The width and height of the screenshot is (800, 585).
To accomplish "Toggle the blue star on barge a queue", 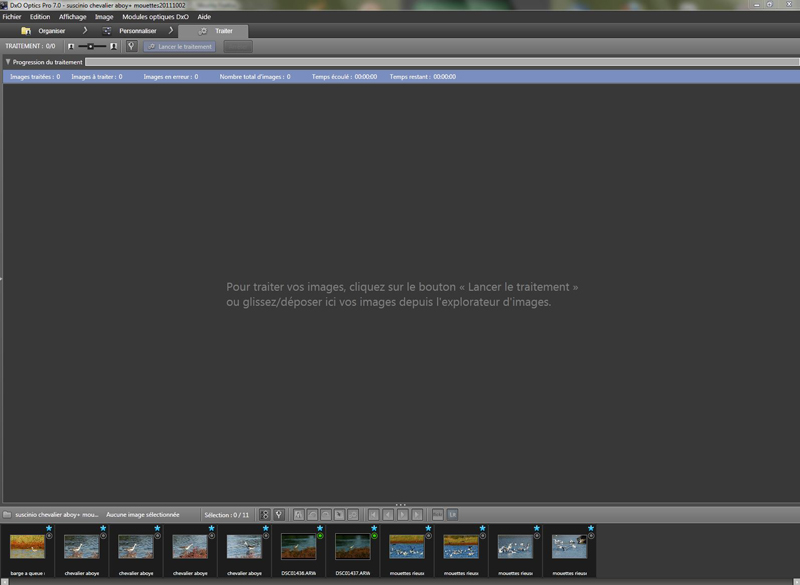I will (49, 528).
